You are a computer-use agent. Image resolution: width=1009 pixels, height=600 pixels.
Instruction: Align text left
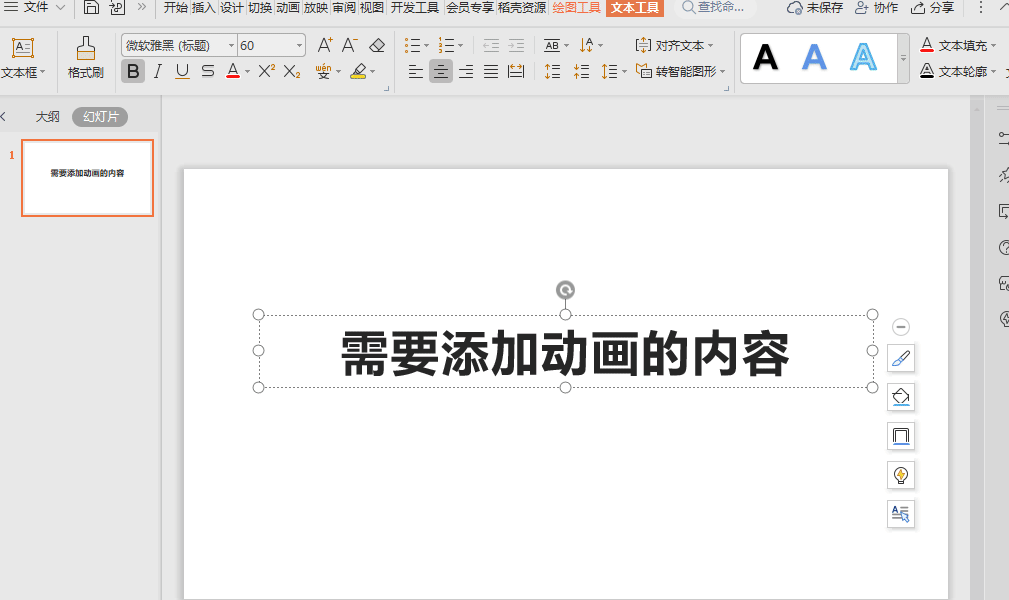pos(416,71)
